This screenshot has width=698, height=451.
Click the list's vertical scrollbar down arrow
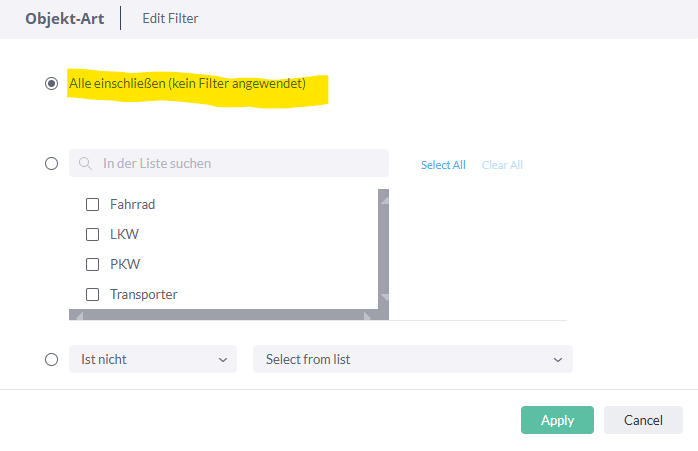pyautogui.click(x=384, y=297)
